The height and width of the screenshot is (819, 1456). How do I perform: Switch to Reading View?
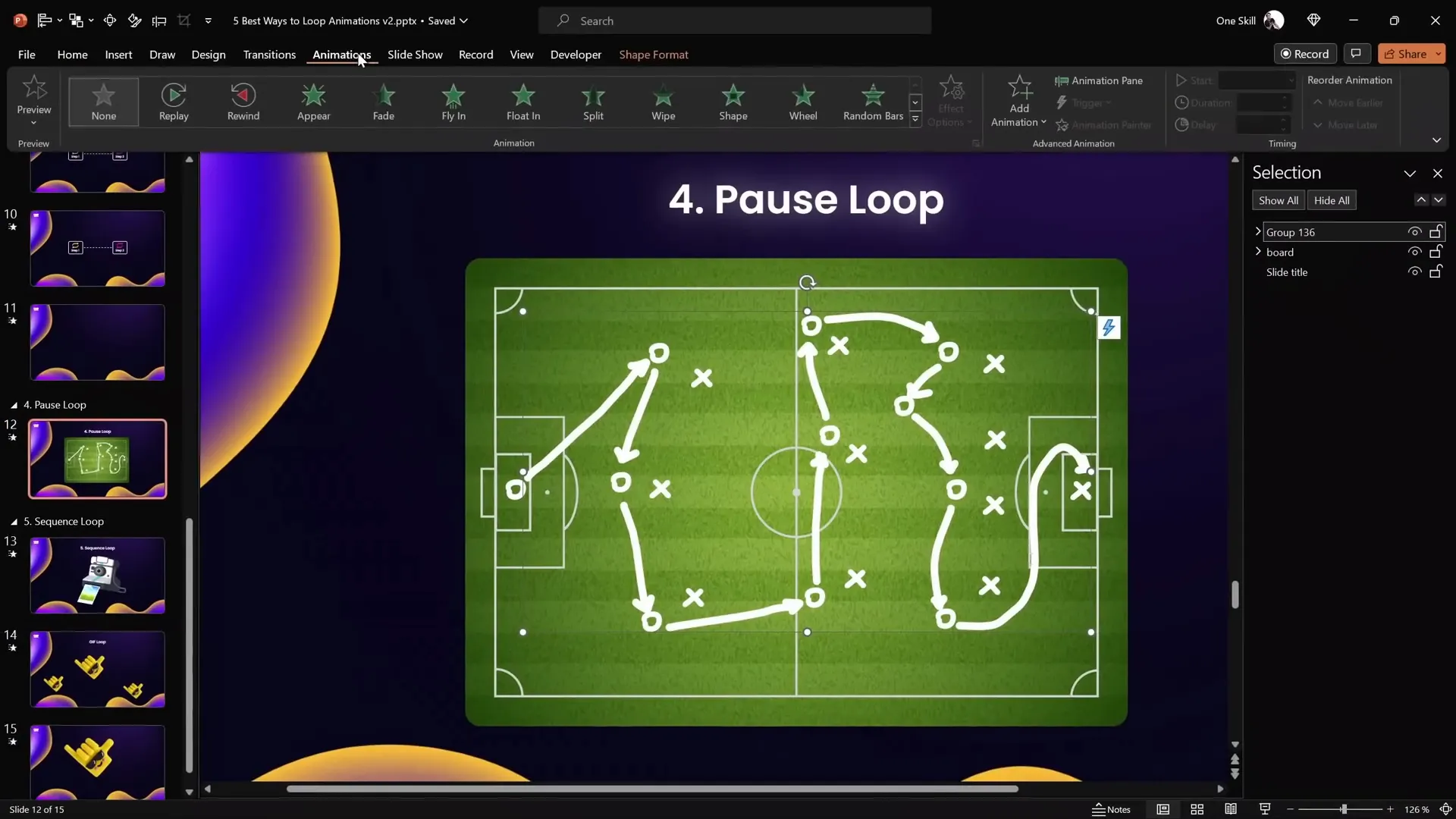[x=1231, y=809]
